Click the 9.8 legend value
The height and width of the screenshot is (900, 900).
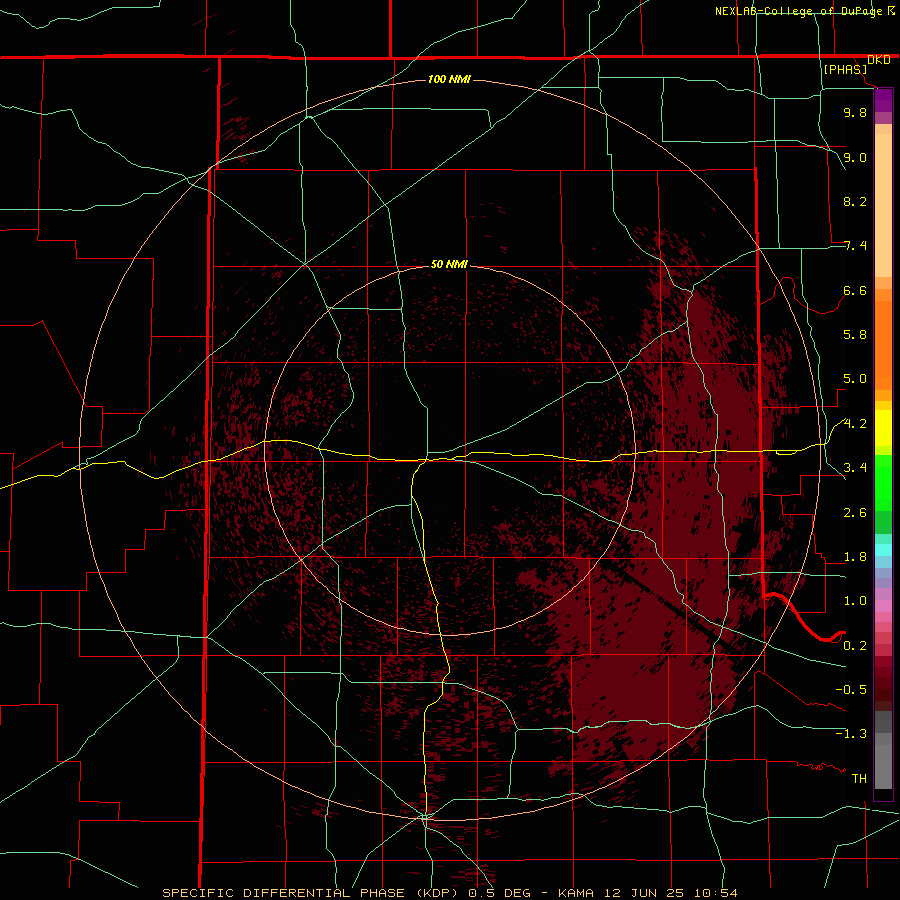point(855,112)
